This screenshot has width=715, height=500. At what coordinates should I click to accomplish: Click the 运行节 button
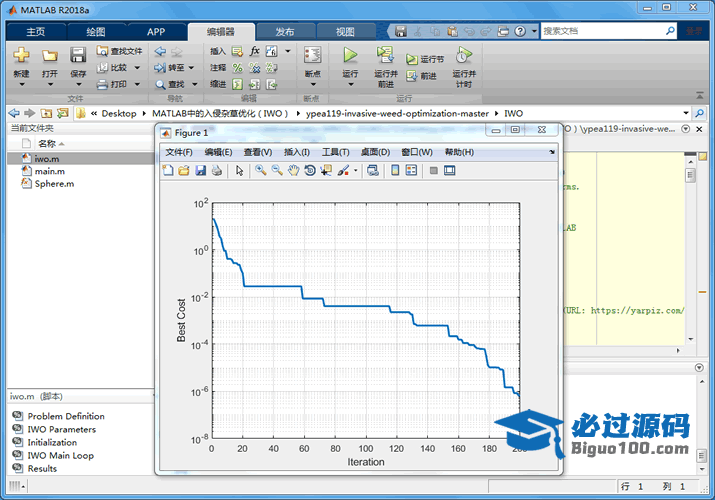coord(426,59)
